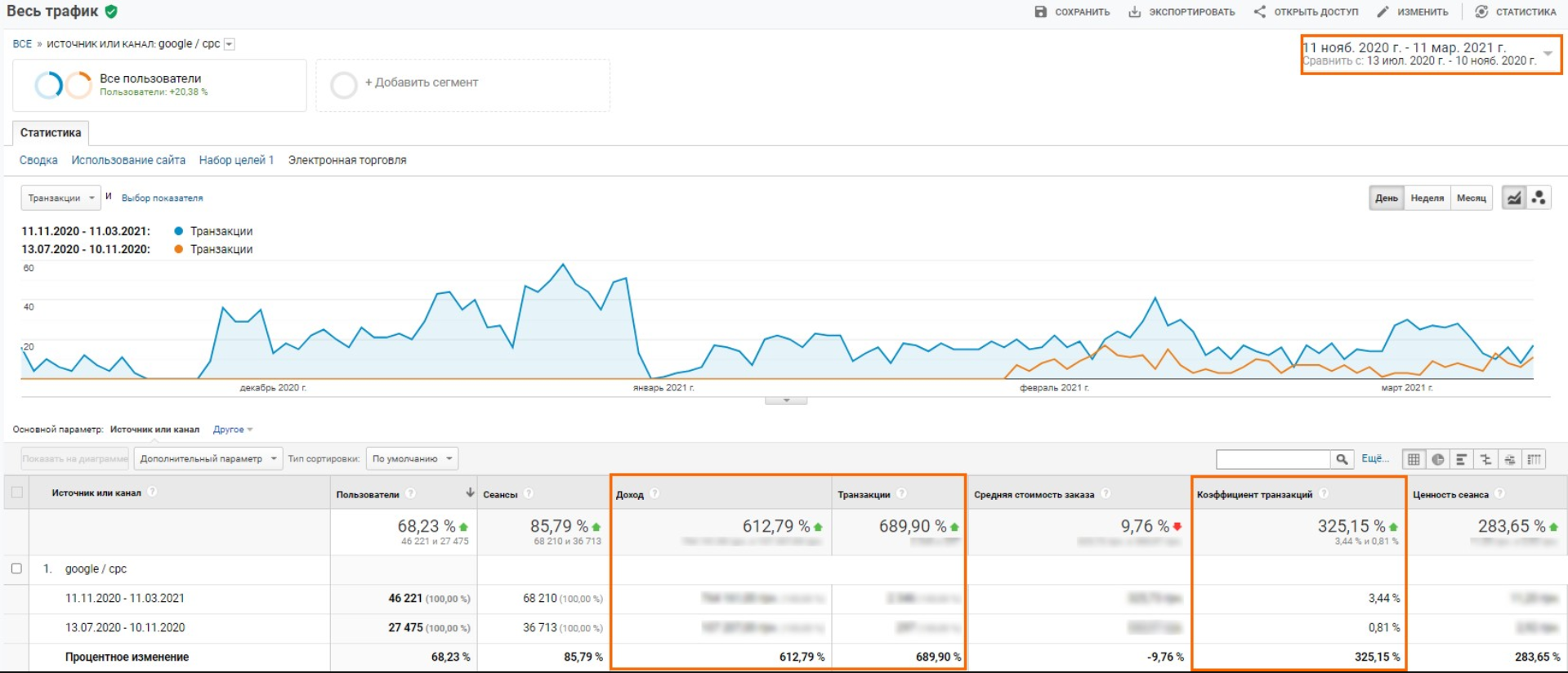The height and width of the screenshot is (673, 1568).
Task: Click the Сеансы column header
Action: pyautogui.click(x=500, y=494)
